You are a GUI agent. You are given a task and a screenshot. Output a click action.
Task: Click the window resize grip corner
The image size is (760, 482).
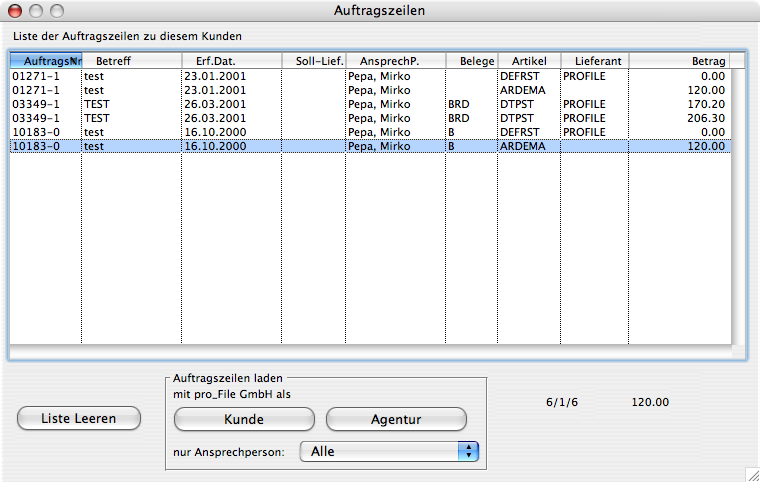[751, 473]
